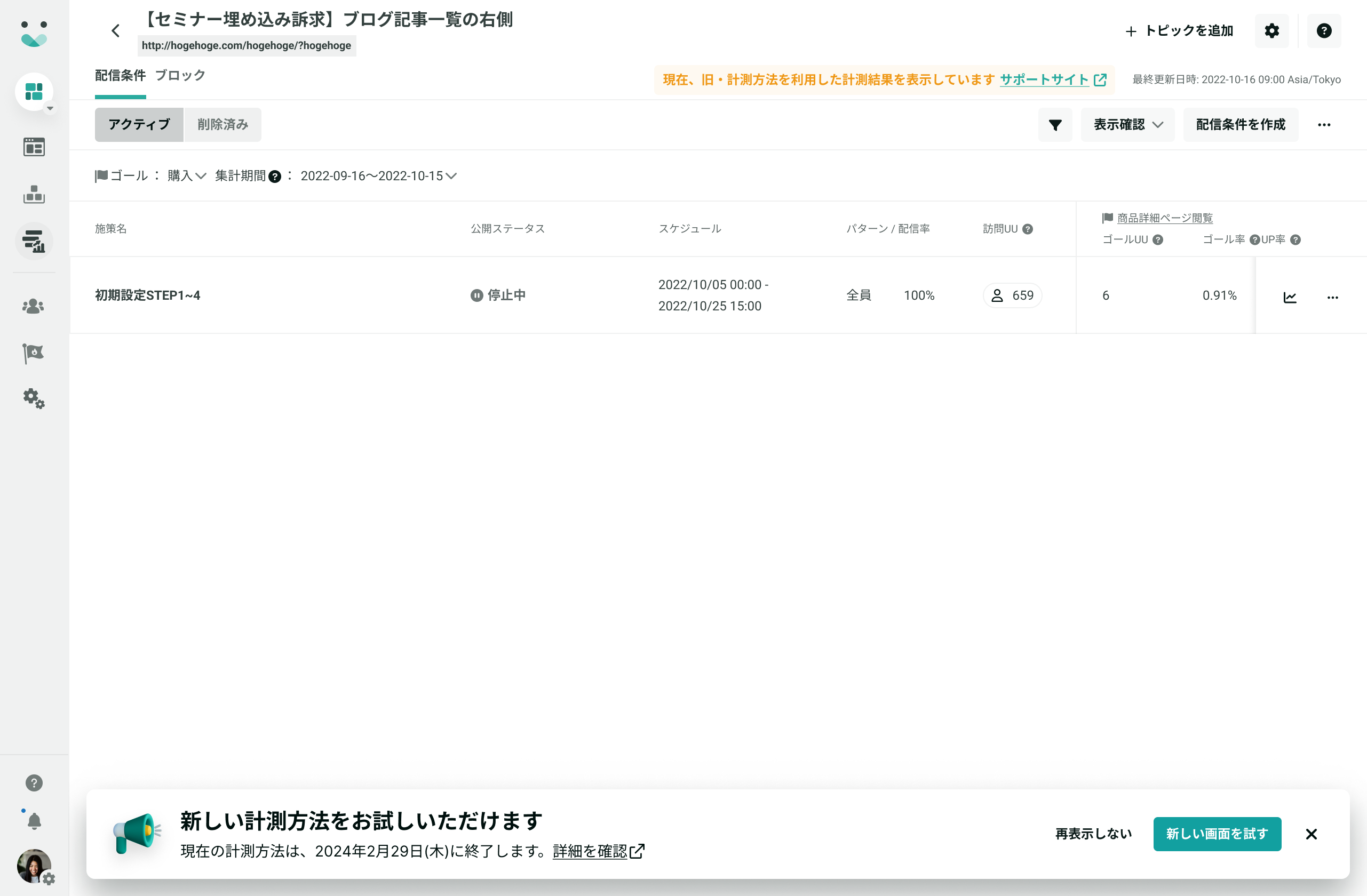The width and height of the screenshot is (1367, 896).
Task: Click the 停止中 status
Action: coord(498,295)
